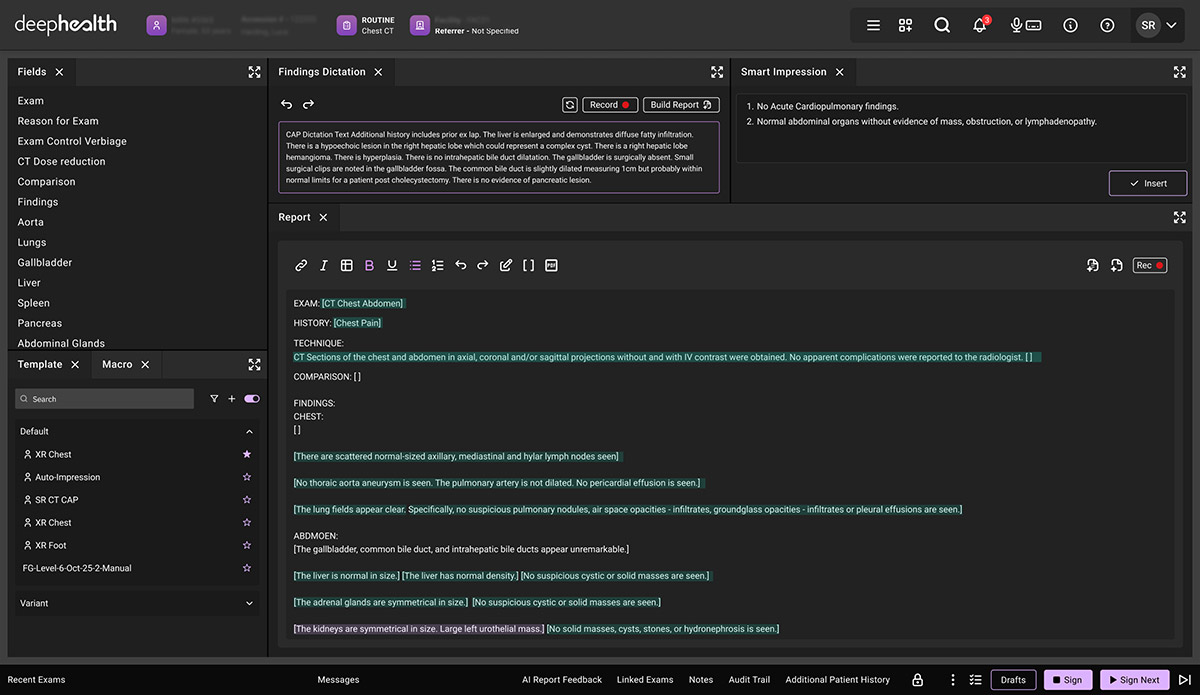Toggle numbered list in report
The height and width of the screenshot is (695, 1200).
tap(437, 265)
